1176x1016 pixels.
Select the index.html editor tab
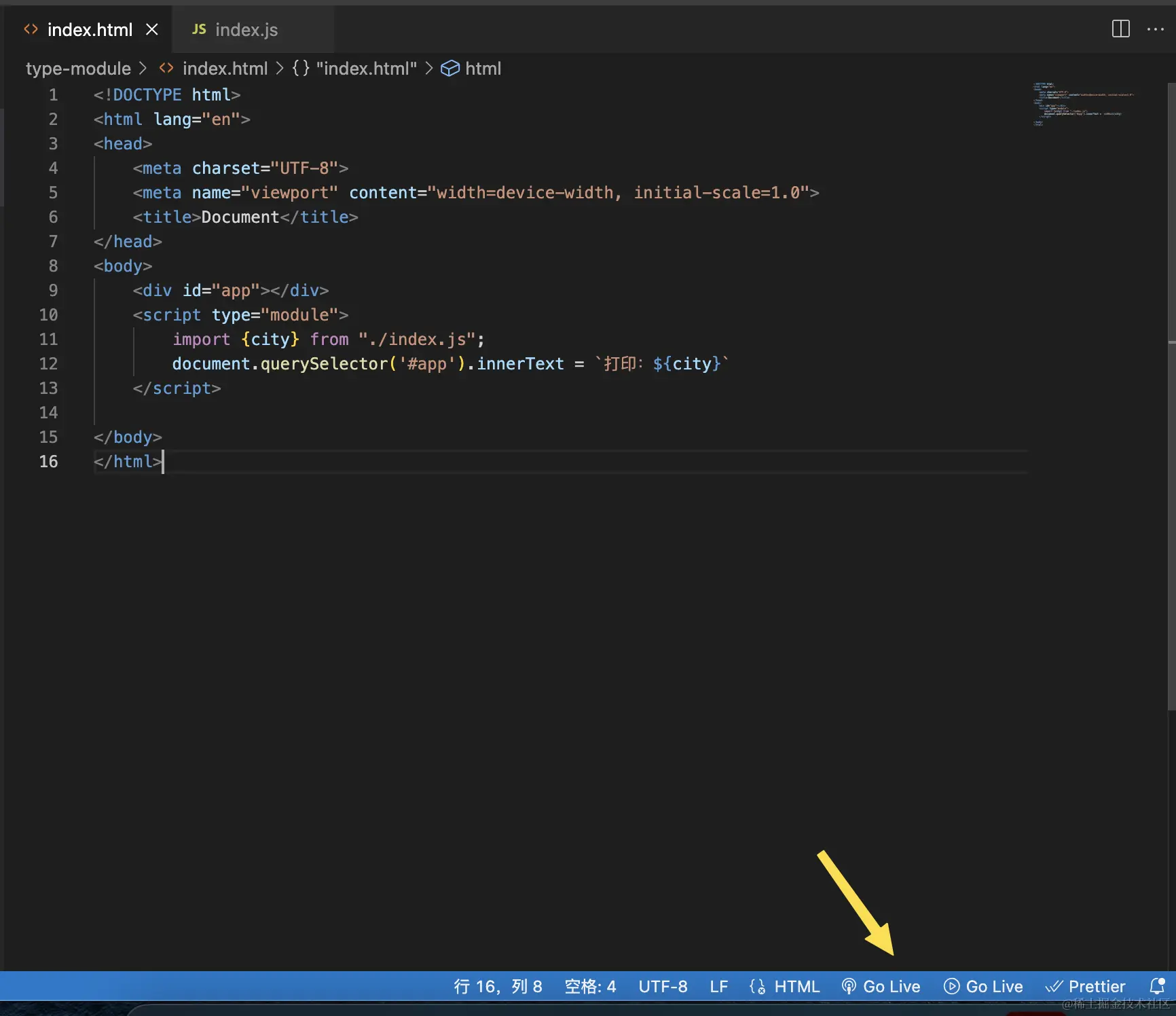tap(90, 29)
